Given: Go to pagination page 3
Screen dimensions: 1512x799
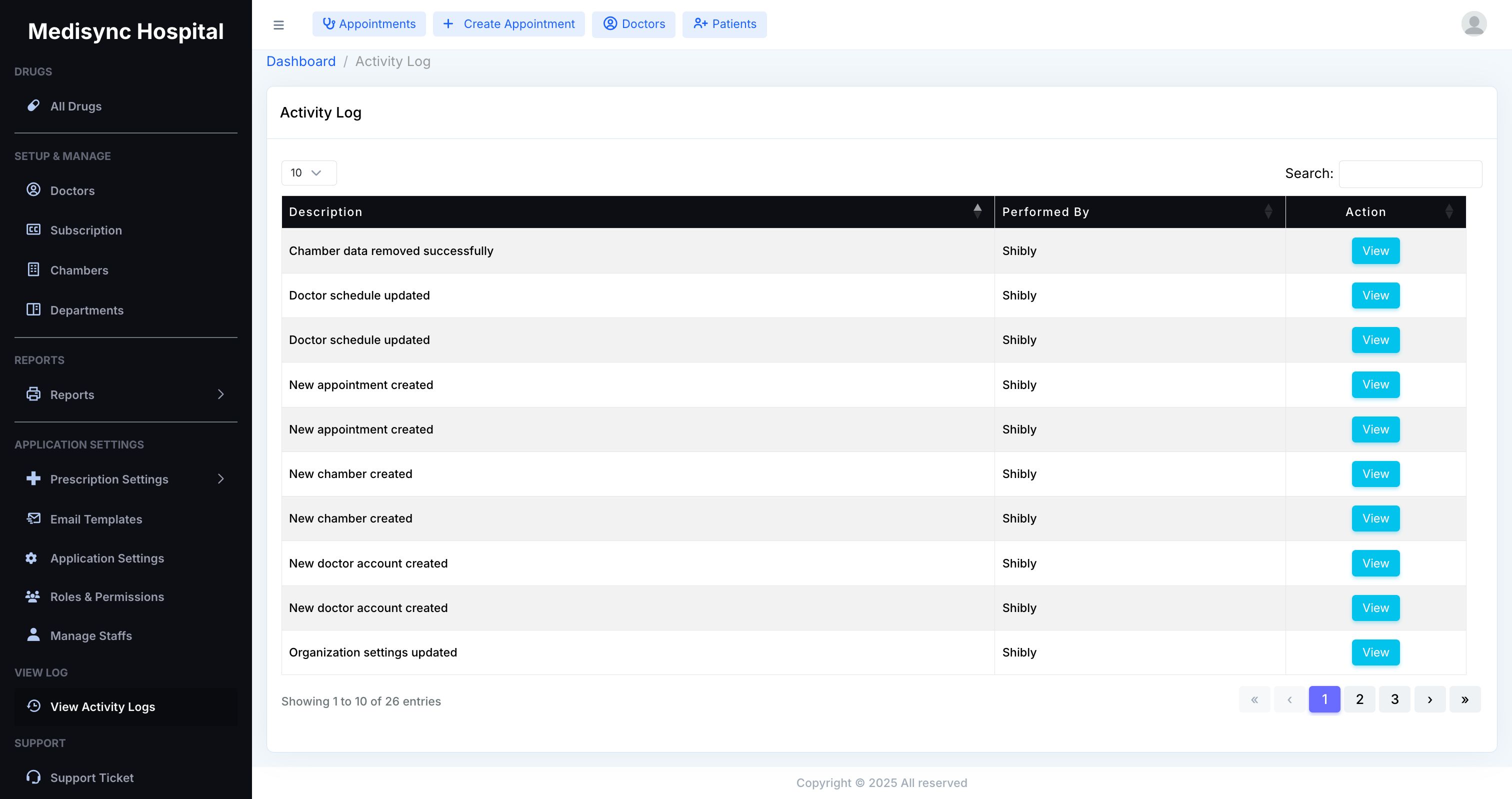Looking at the screenshot, I should pos(1394,699).
